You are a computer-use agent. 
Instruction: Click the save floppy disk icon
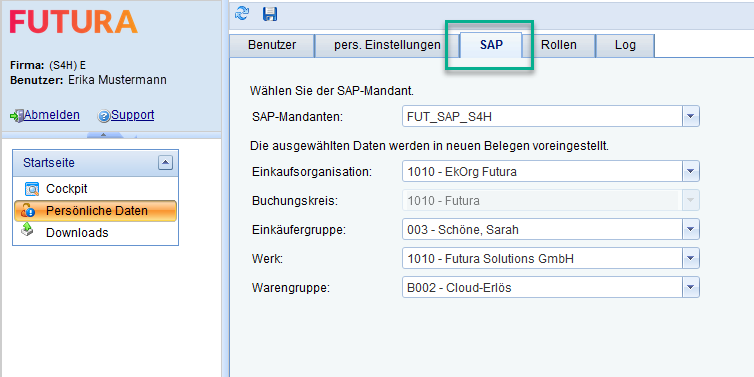[x=270, y=13]
